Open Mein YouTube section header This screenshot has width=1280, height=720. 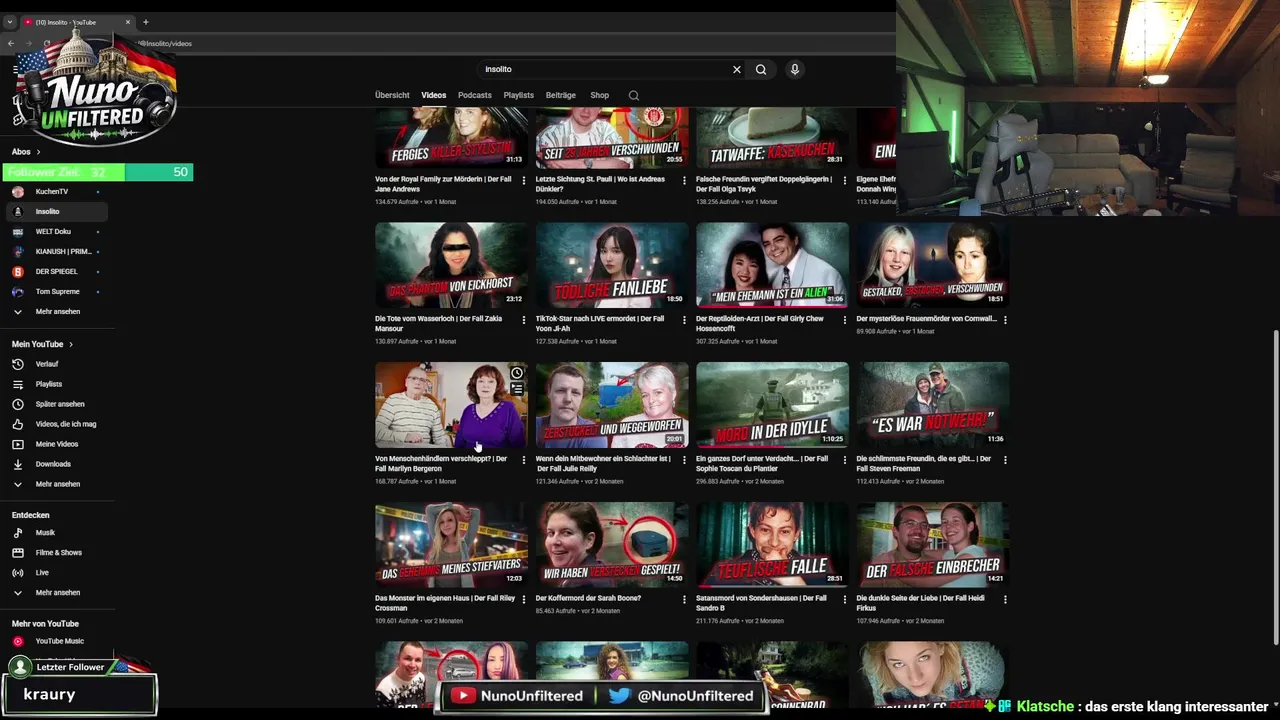point(42,344)
